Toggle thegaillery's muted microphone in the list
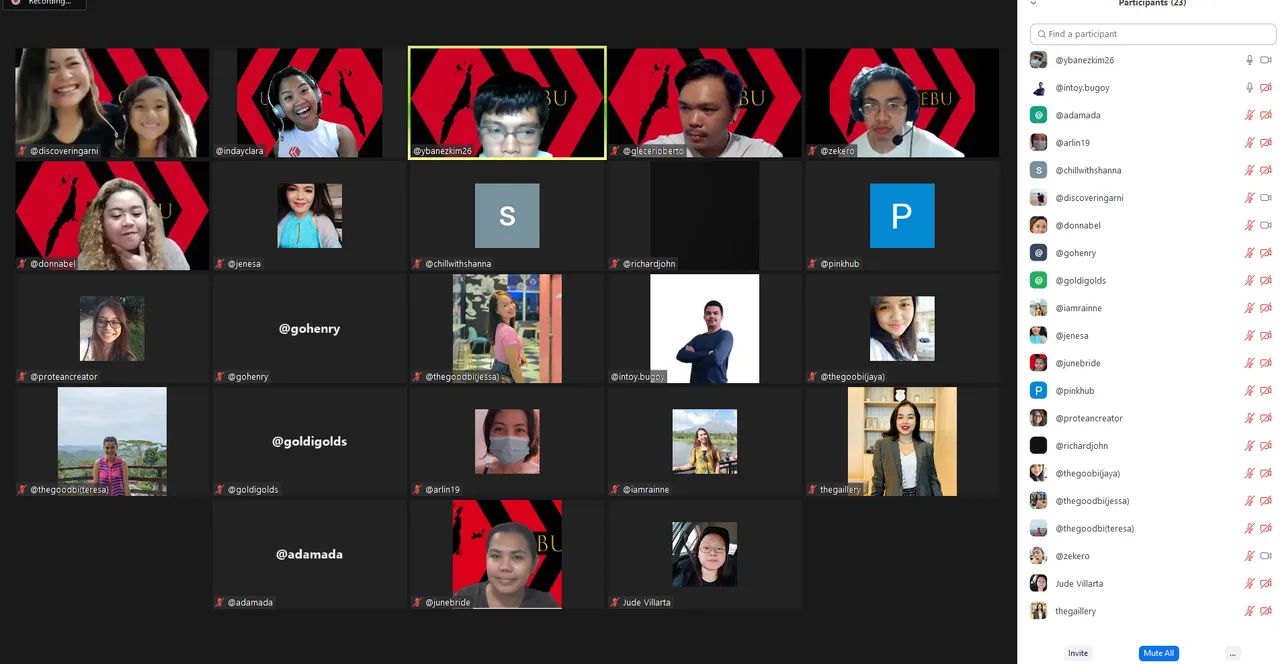The width and height of the screenshot is (1280, 664). tap(1249, 610)
